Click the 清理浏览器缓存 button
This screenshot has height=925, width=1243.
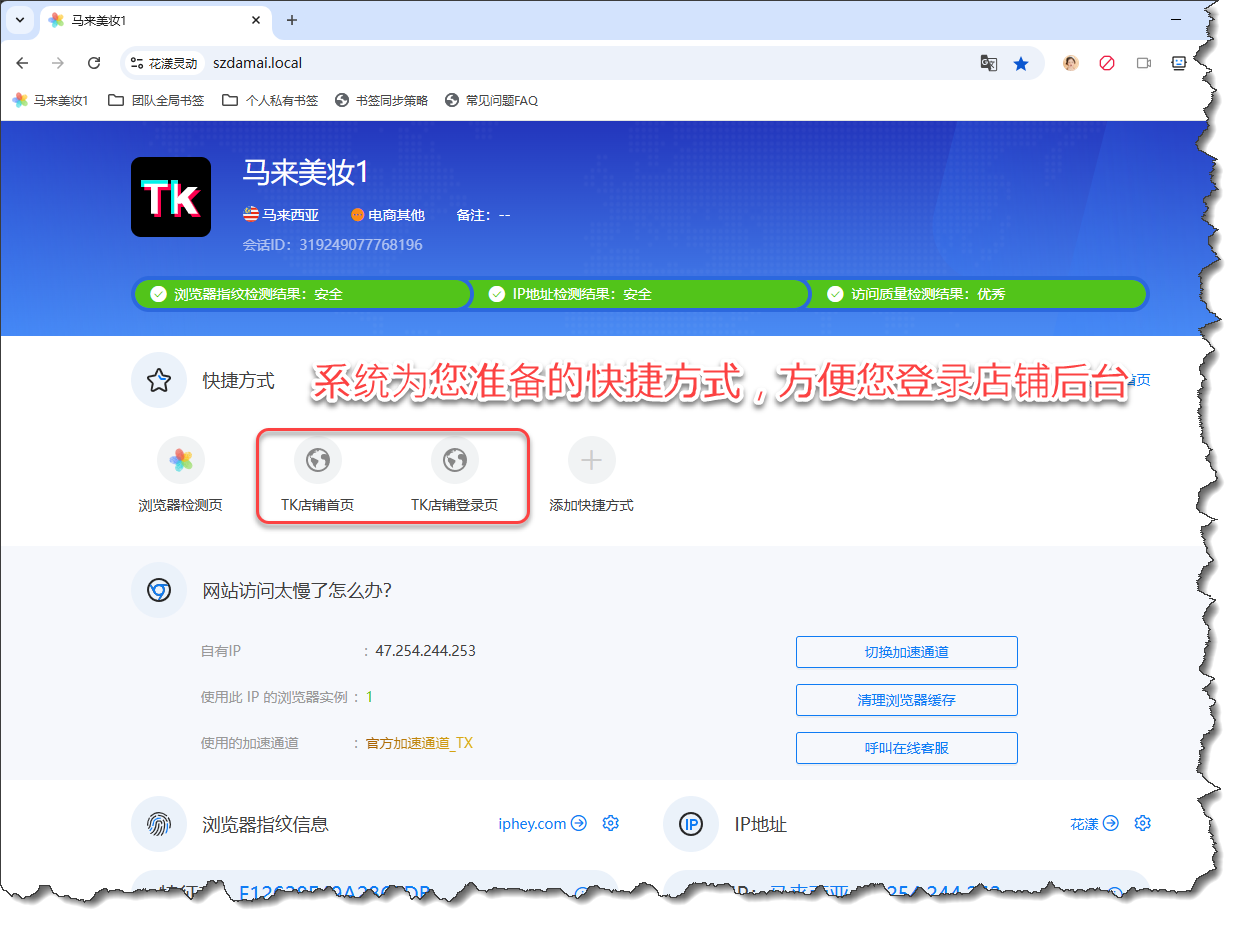(907, 700)
